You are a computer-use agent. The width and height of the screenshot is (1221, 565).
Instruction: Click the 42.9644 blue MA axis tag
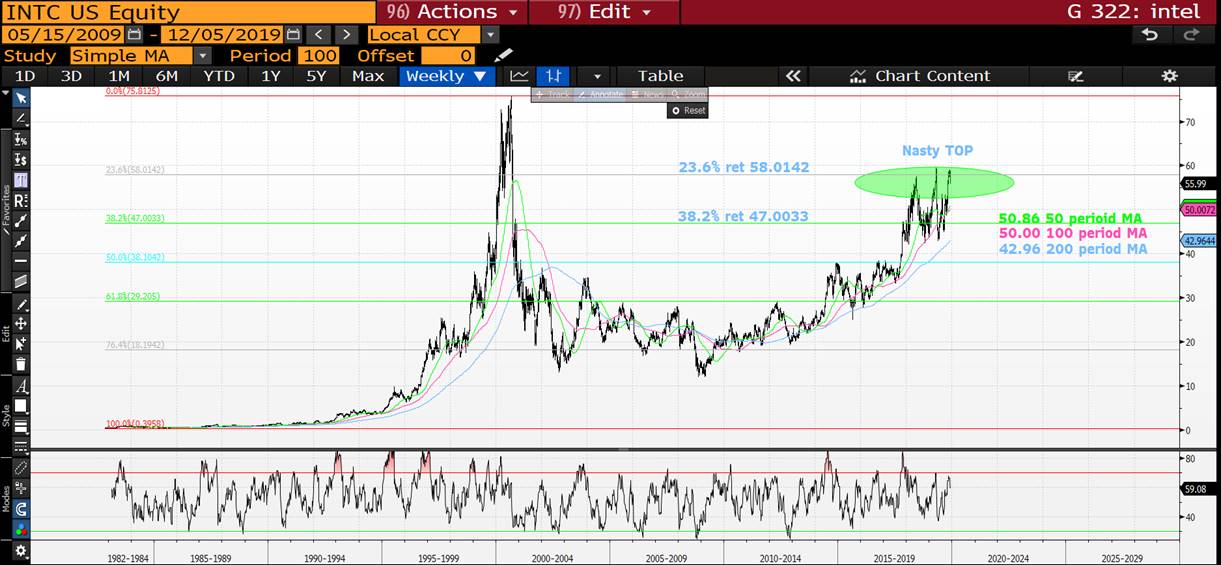coord(1198,241)
